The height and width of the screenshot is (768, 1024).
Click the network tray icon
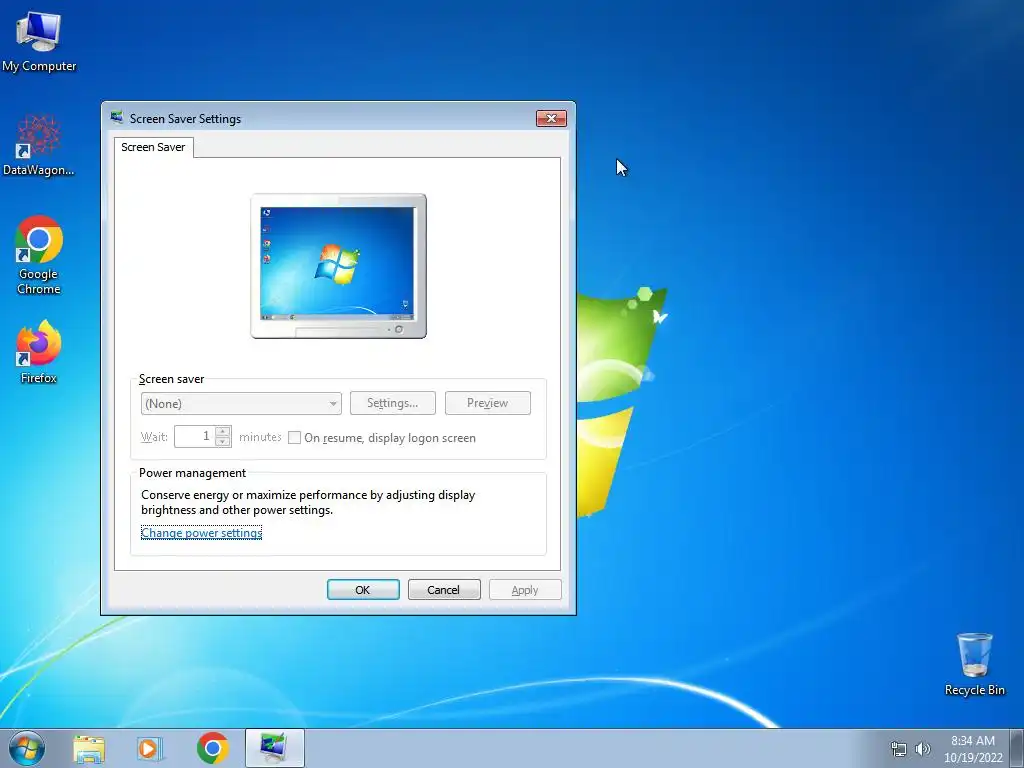tap(899, 749)
